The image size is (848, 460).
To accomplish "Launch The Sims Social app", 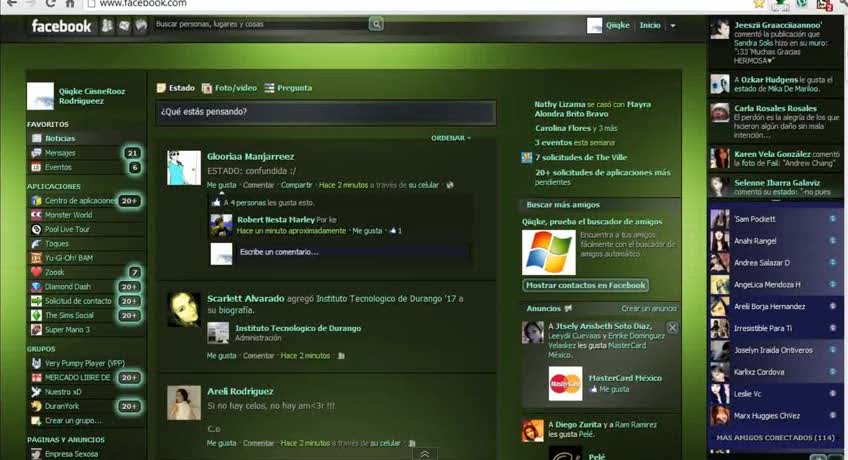I will tap(69, 315).
